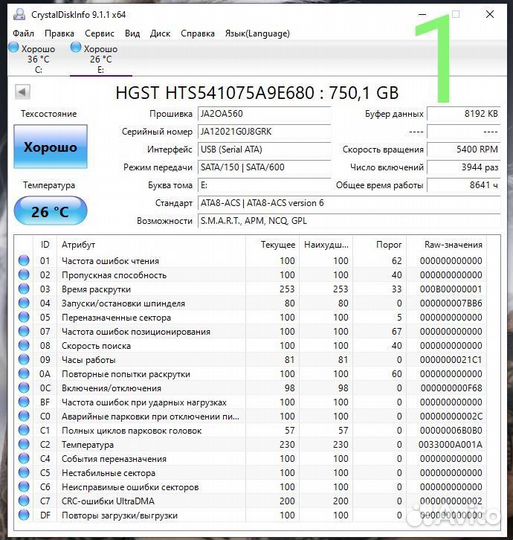The height and width of the screenshot is (540, 513).
Task: Click the 26 °C temperature button
Action: 50,211
